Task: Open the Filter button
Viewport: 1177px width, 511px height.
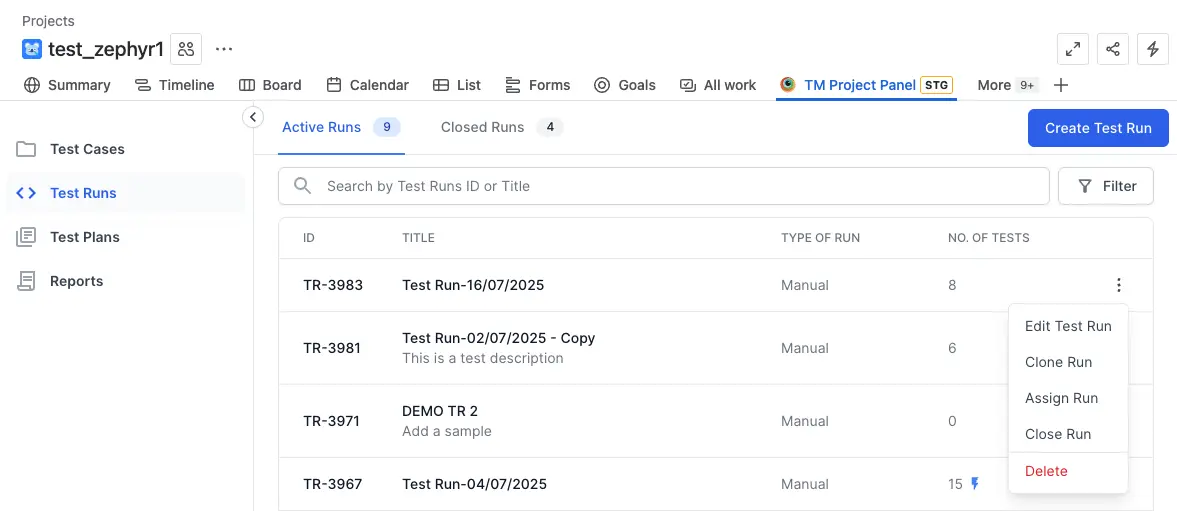Action: pyautogui.click(x=1105, y=186)
